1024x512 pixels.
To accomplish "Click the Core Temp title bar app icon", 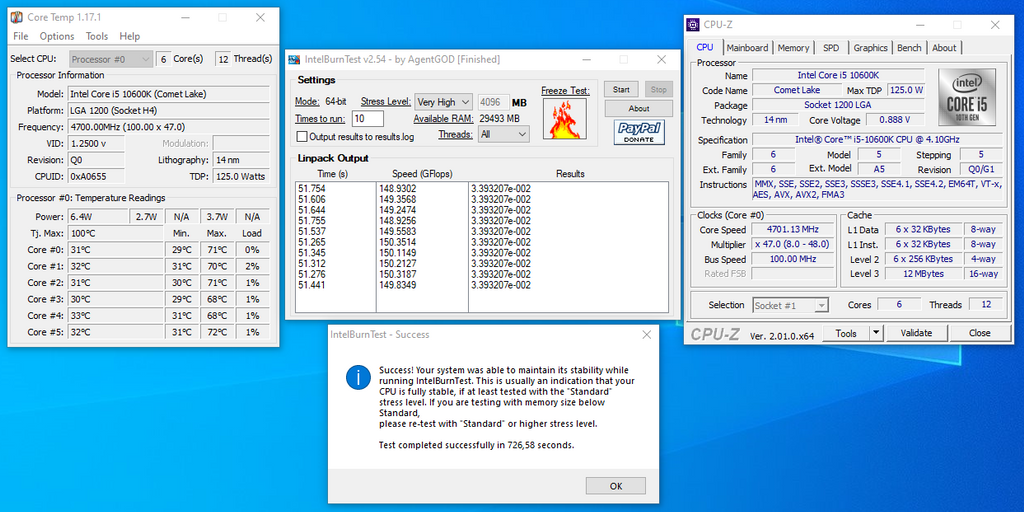I will [x=17, y=18].
